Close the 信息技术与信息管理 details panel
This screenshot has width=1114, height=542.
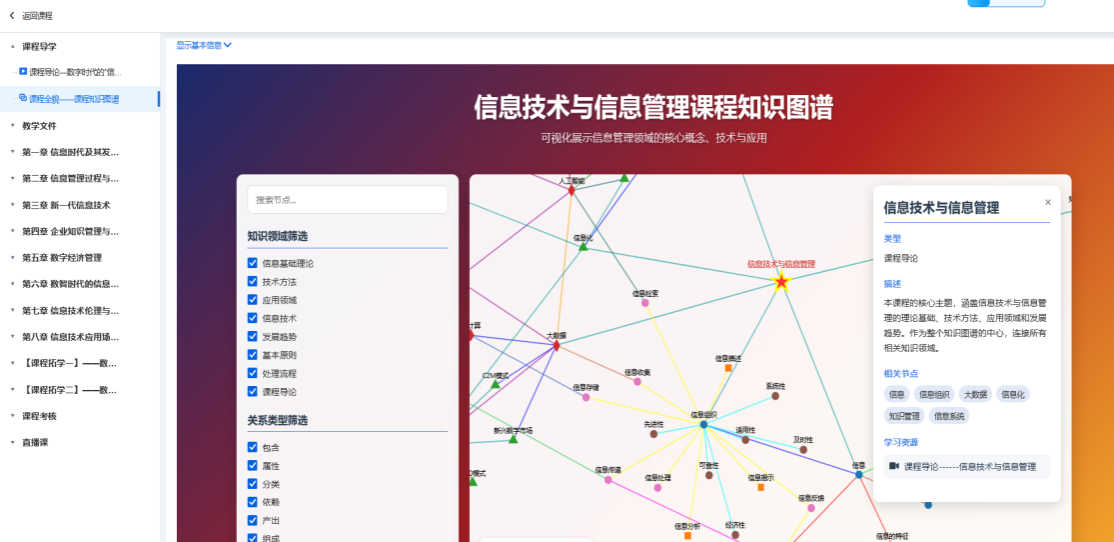pyautogui.click(x=1048, y=202)
